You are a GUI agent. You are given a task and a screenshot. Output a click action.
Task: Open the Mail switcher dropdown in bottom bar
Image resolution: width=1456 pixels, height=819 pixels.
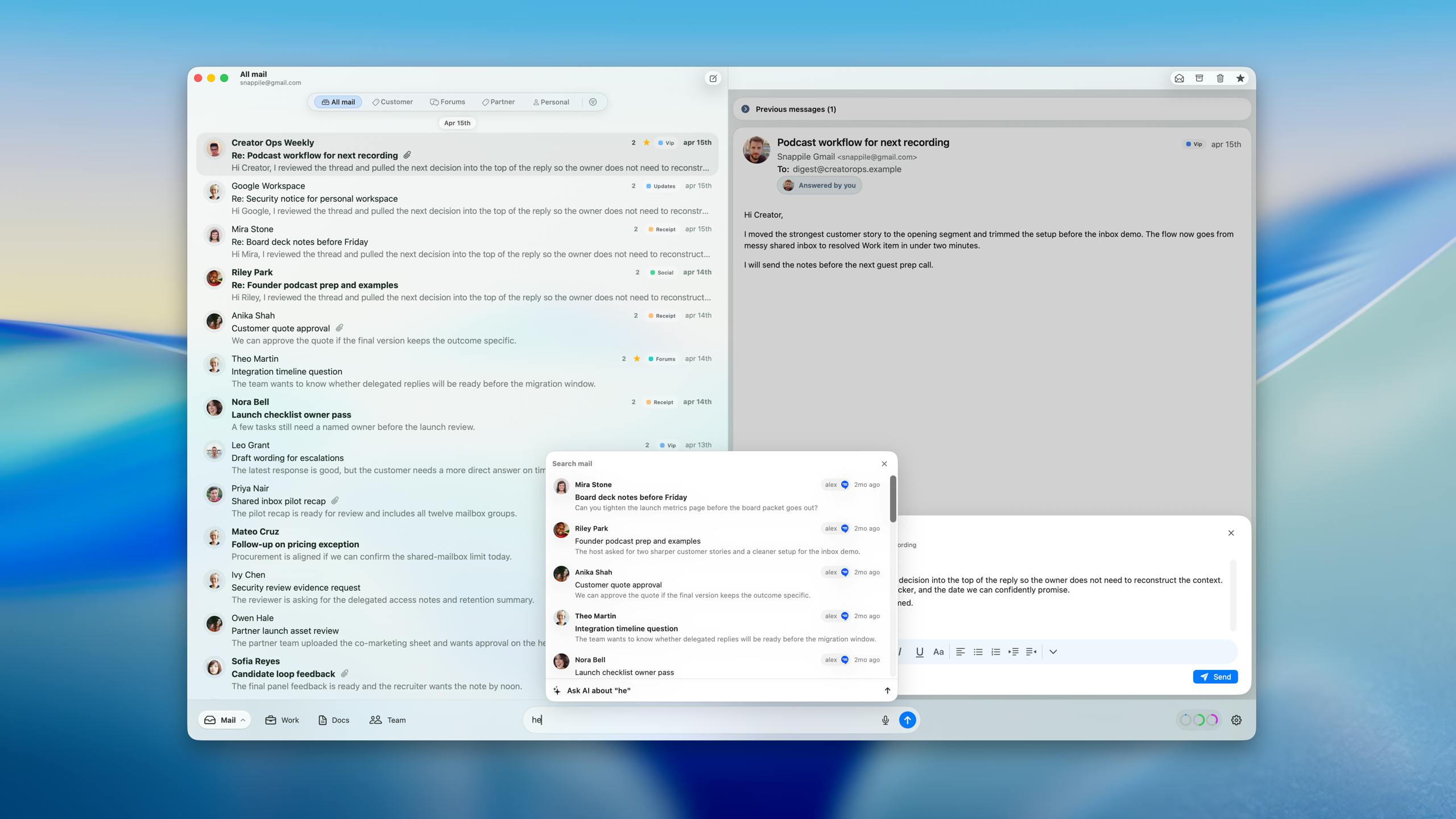pos(225,720)
